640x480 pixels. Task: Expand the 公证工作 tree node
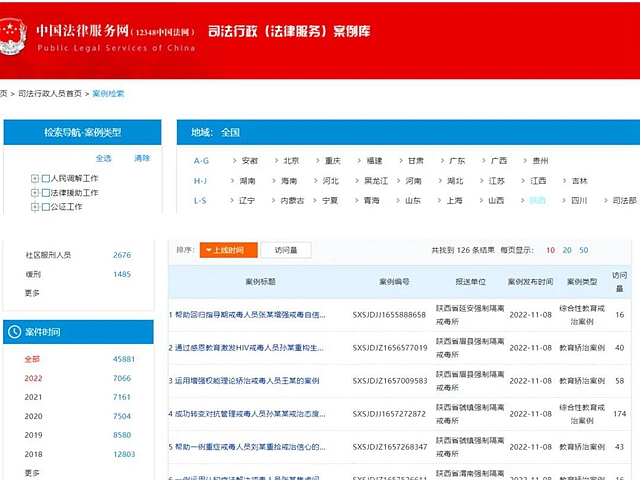click(x=35, y=207)
